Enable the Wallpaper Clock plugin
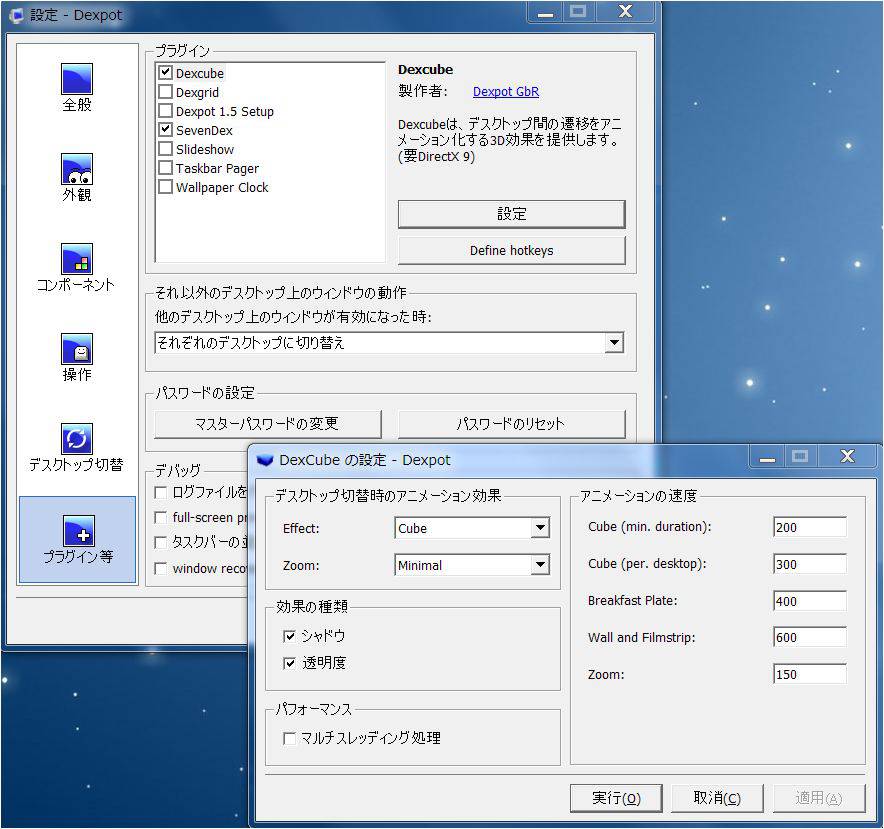 pyautogui.click(x=165, y=187)
